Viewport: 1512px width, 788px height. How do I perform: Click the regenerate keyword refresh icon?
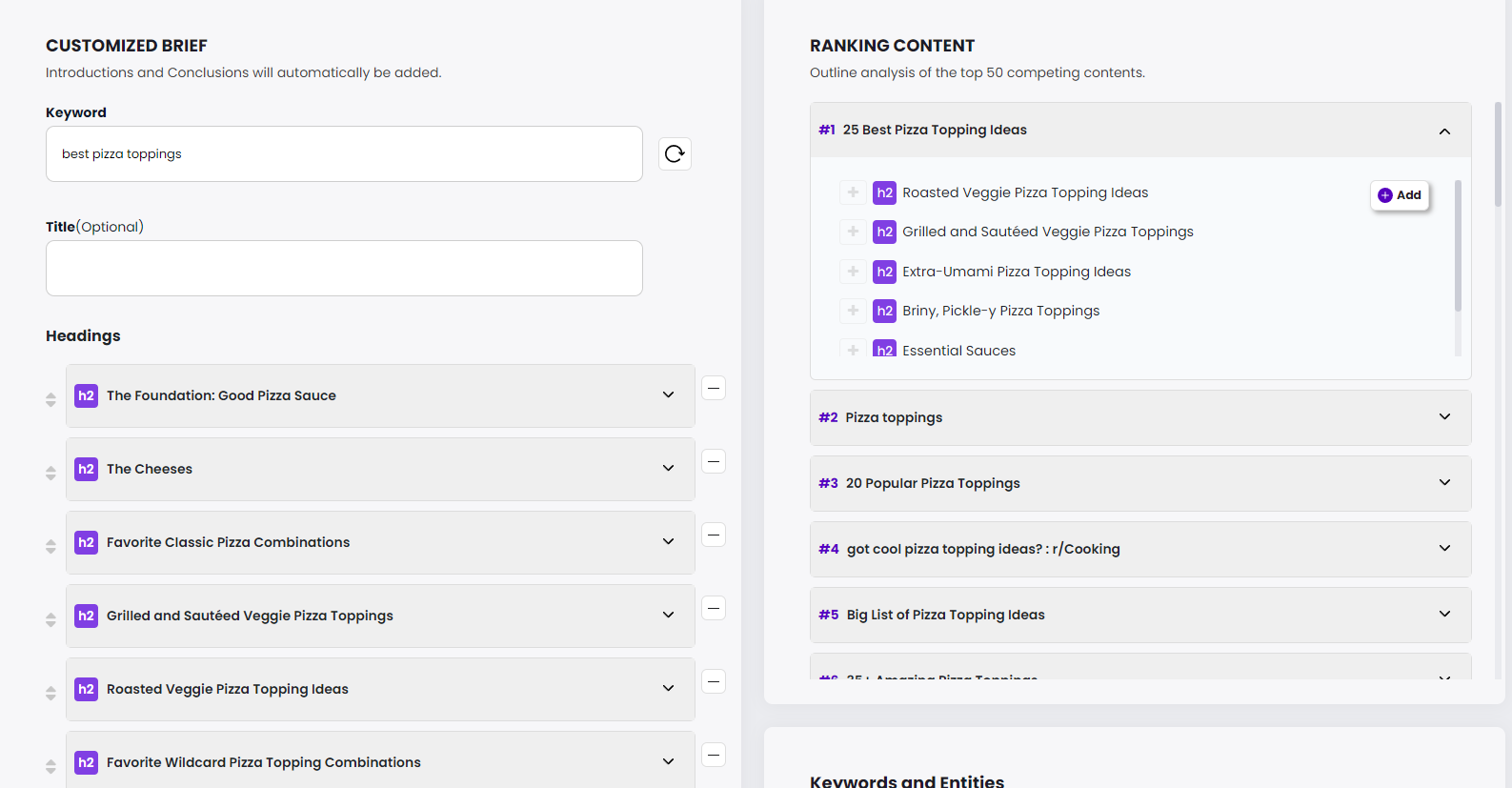click(x=675, y=153)
